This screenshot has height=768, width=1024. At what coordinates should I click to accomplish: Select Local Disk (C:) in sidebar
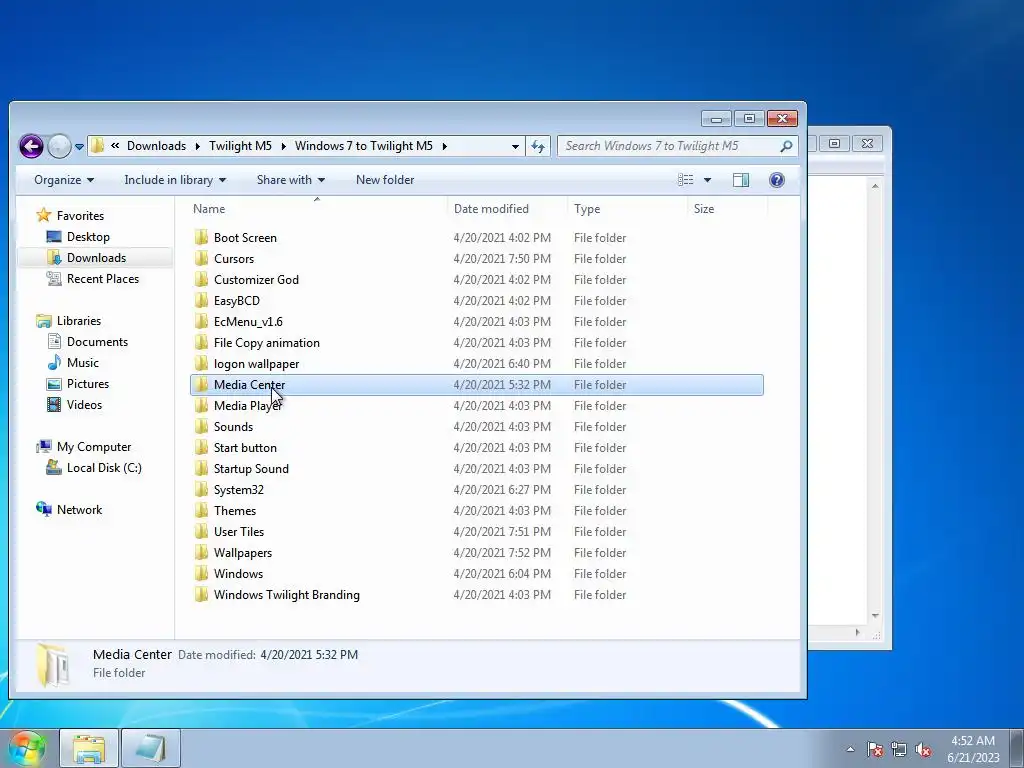coord(104,468)
